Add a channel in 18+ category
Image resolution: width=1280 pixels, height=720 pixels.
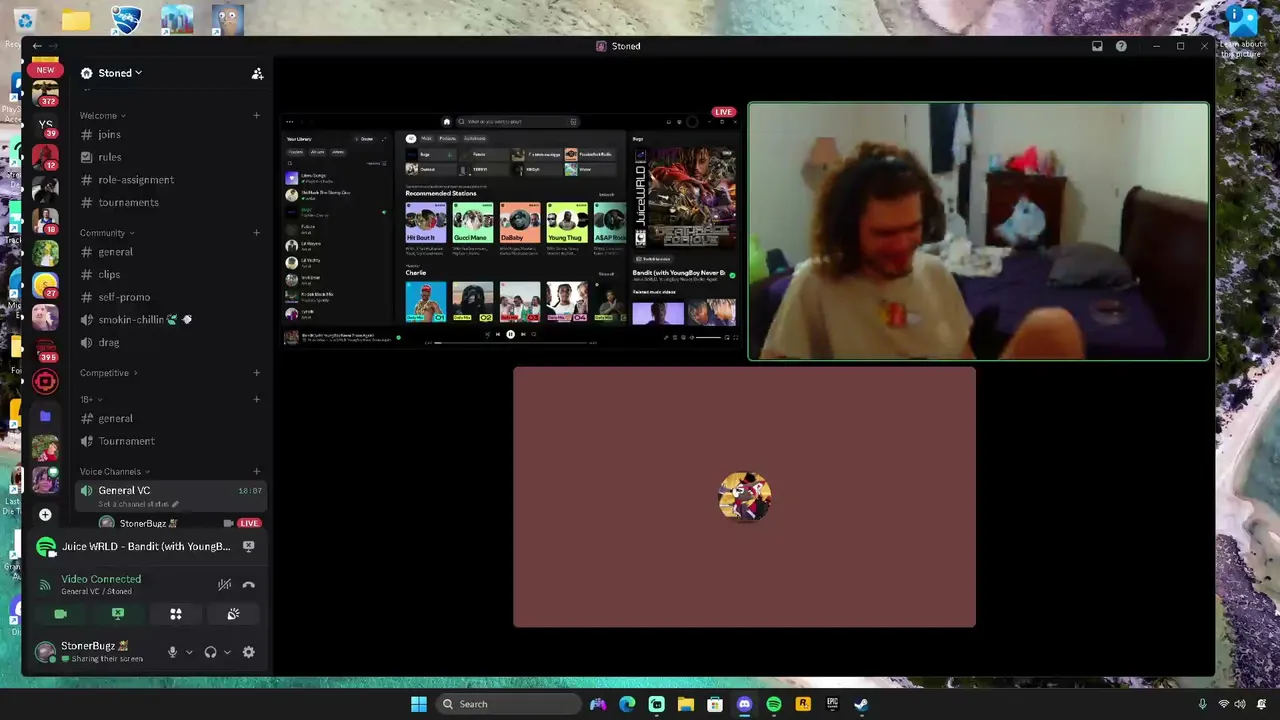tap(257, 399)
